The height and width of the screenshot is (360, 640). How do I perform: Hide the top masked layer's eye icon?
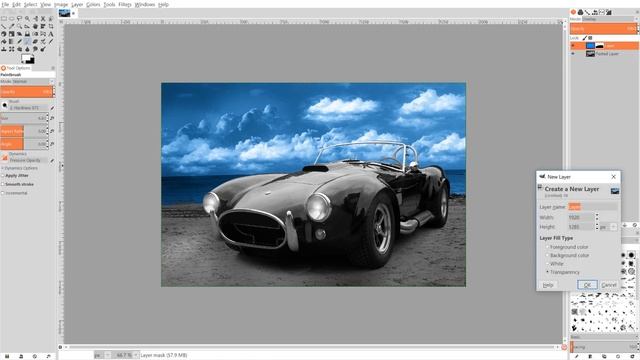tap(573, 46)
